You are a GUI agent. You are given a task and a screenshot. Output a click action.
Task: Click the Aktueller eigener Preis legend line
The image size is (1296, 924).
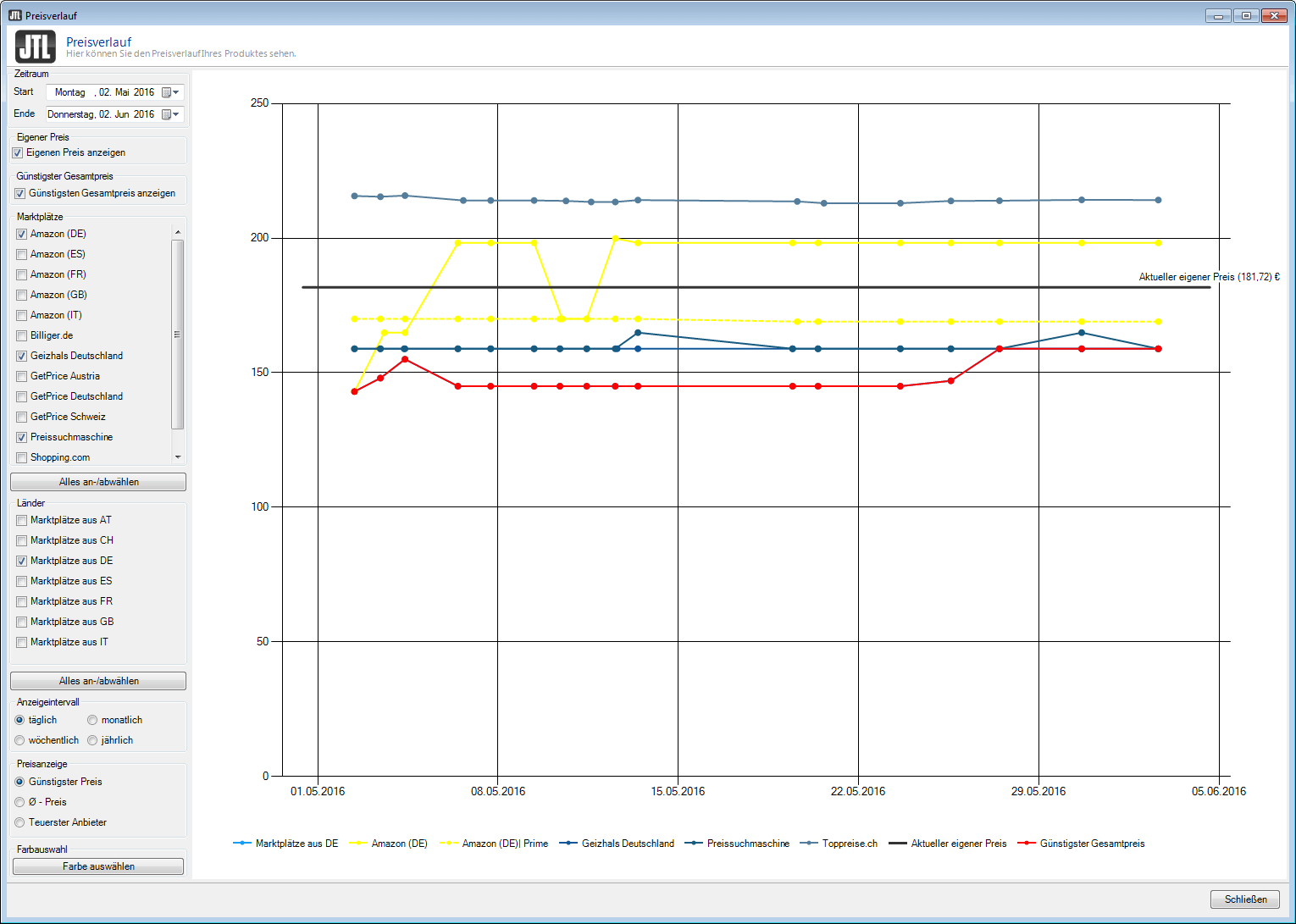click(897, 844)
